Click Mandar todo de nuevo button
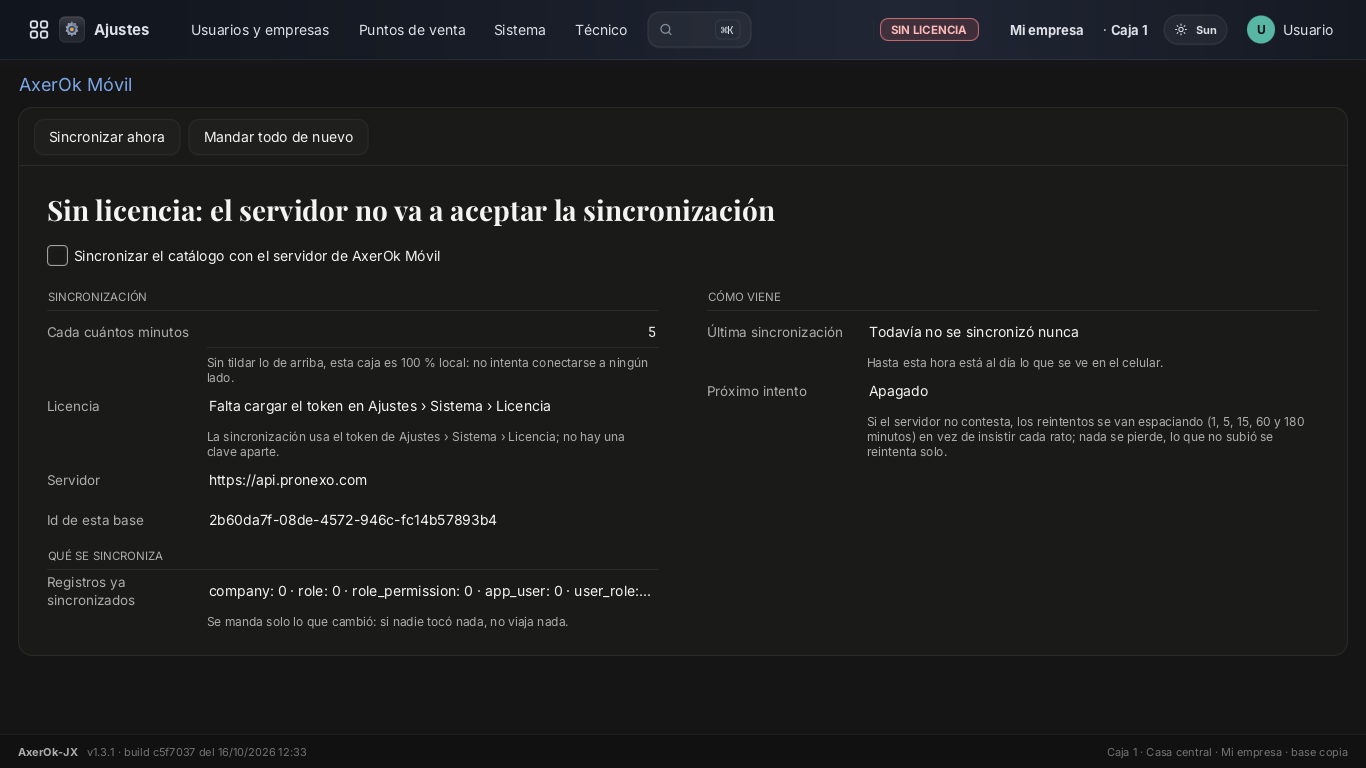This screenshot has height=768, width=1366. [278, 137]
